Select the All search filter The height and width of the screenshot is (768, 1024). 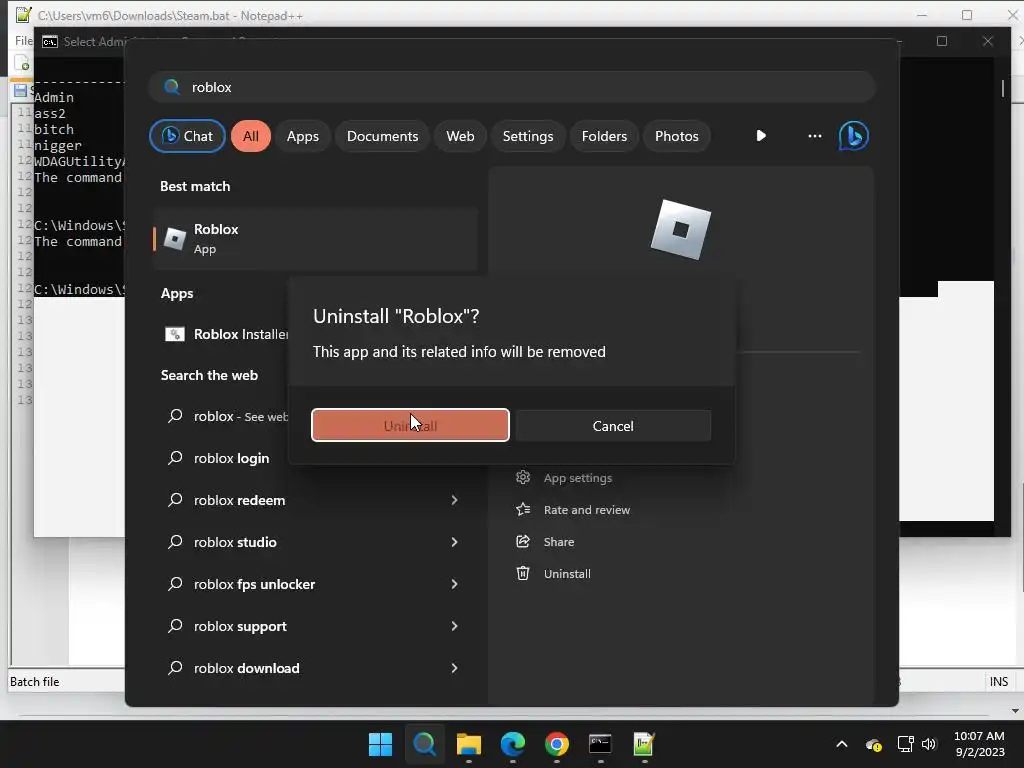pos(251,136)
